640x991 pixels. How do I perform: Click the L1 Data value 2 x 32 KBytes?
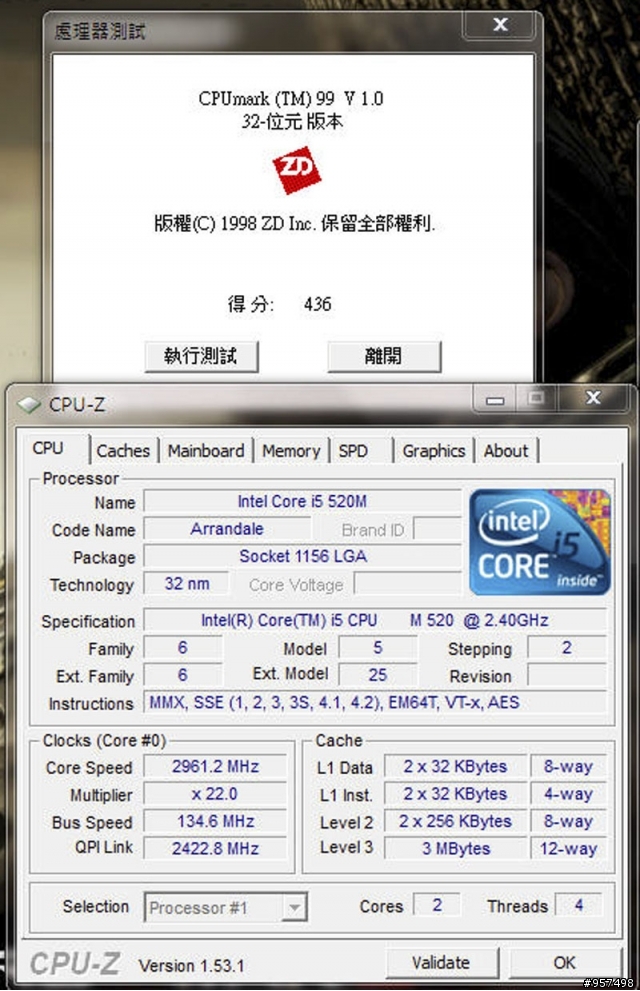point(456,767)
